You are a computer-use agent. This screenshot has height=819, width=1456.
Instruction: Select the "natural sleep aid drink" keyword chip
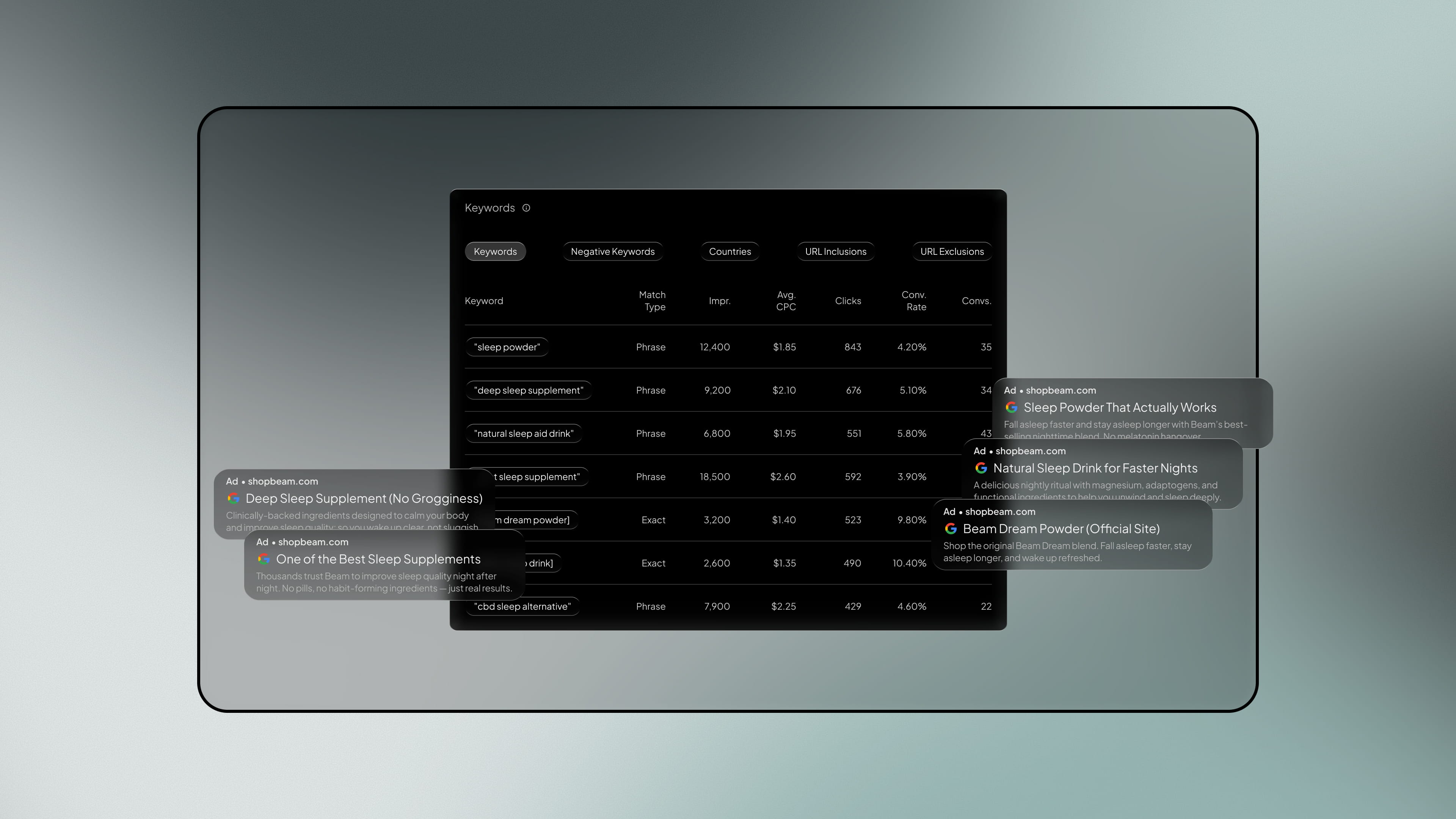[x=523, y=433]
